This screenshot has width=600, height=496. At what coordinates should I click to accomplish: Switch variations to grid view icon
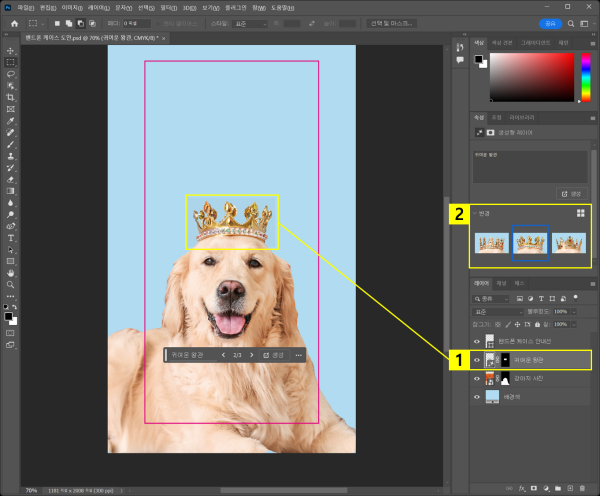[579, 213]
